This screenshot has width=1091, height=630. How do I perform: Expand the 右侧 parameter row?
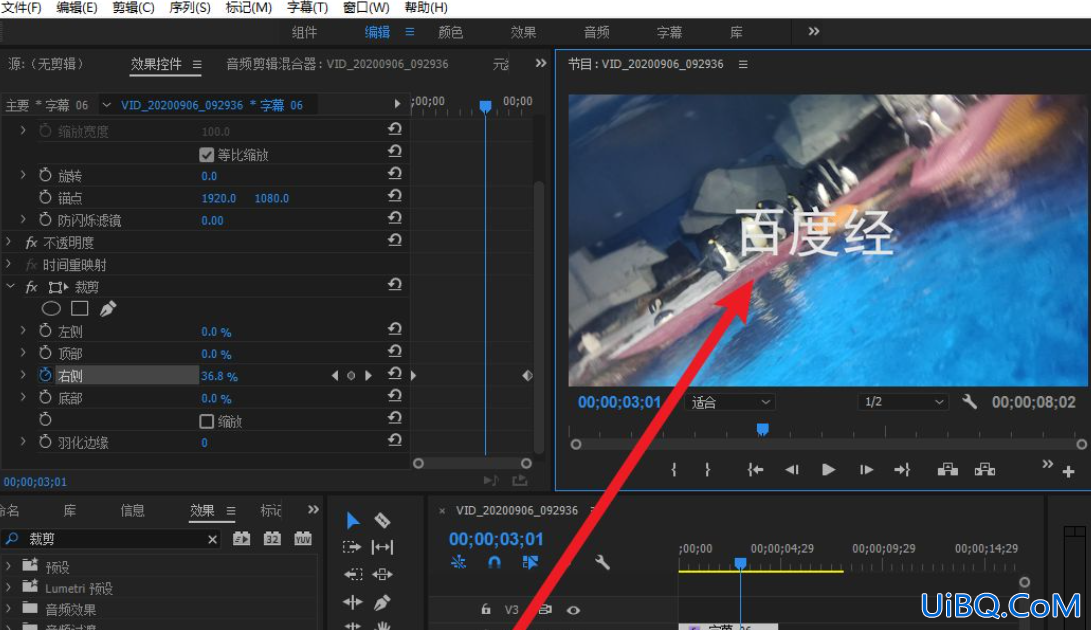[23, 375]
